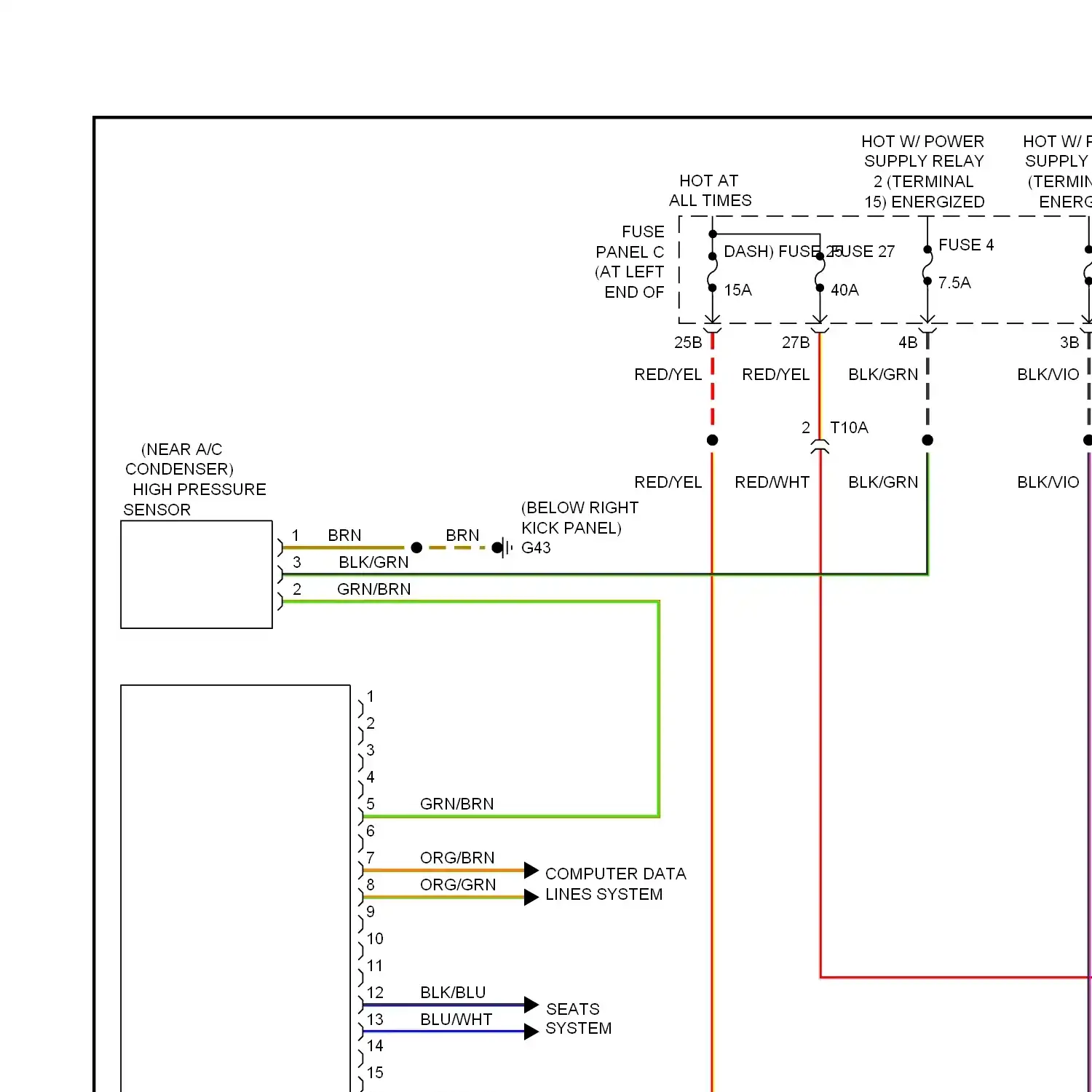Click the SEATS SYSTEM reference
The width and height of the screenshot is (1092, 1092).
(x=579, y=1018)
